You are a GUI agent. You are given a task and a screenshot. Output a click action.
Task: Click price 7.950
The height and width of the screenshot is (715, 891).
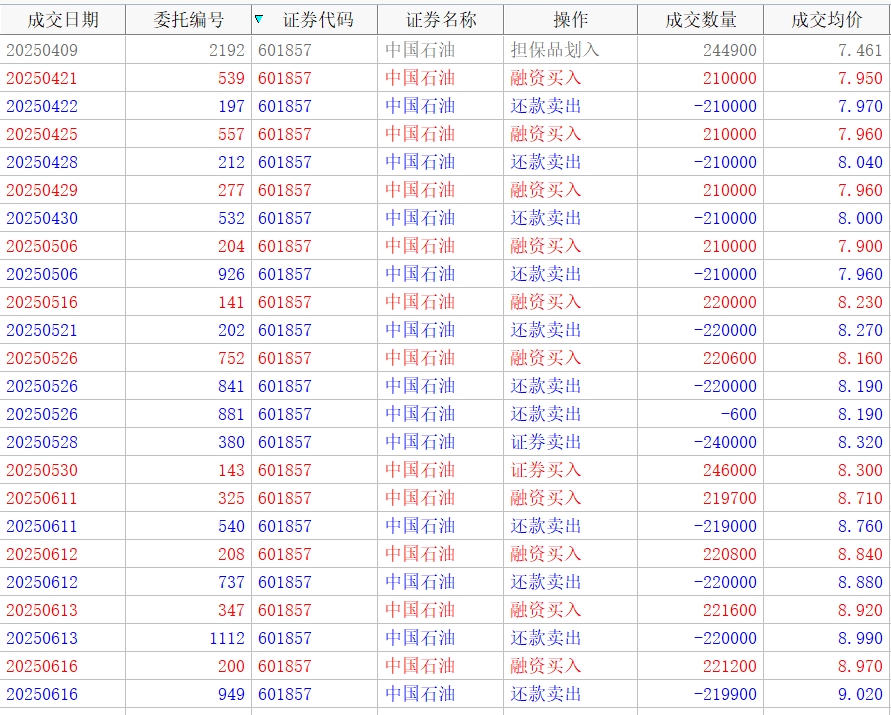[x=860, y=78]
